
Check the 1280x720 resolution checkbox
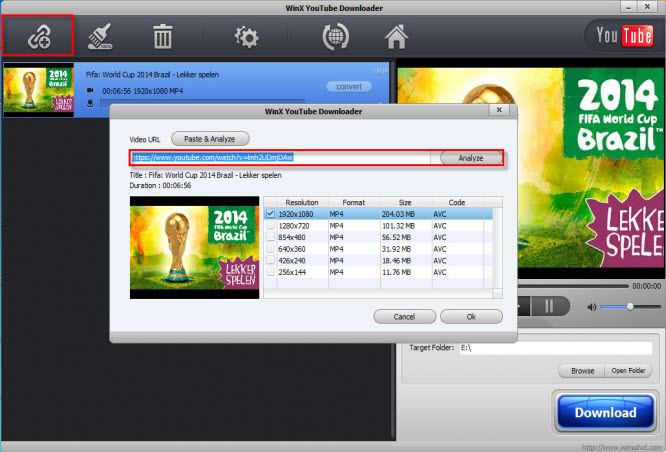pos(270,226)
